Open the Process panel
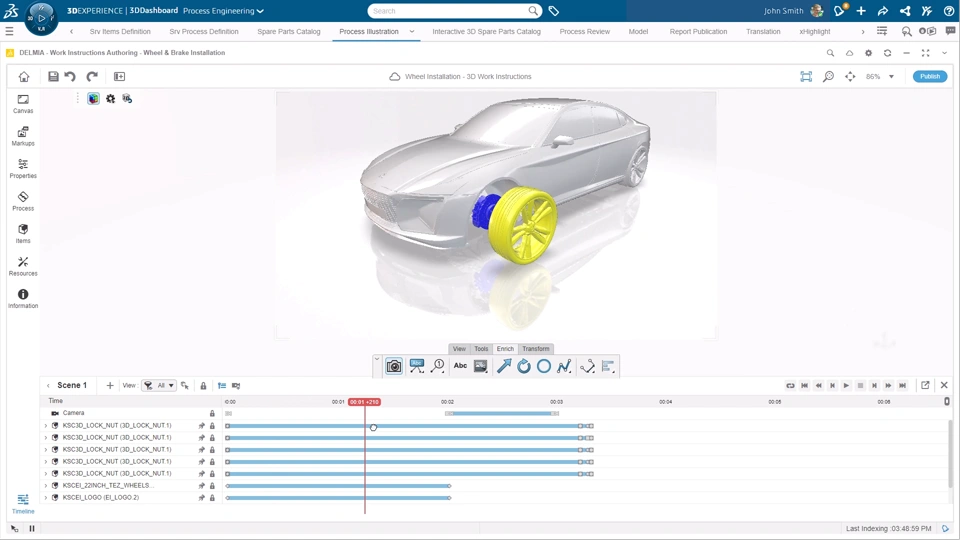Image resolution: width=960 pixels, height=540 pixels. [x=23, y=201]
